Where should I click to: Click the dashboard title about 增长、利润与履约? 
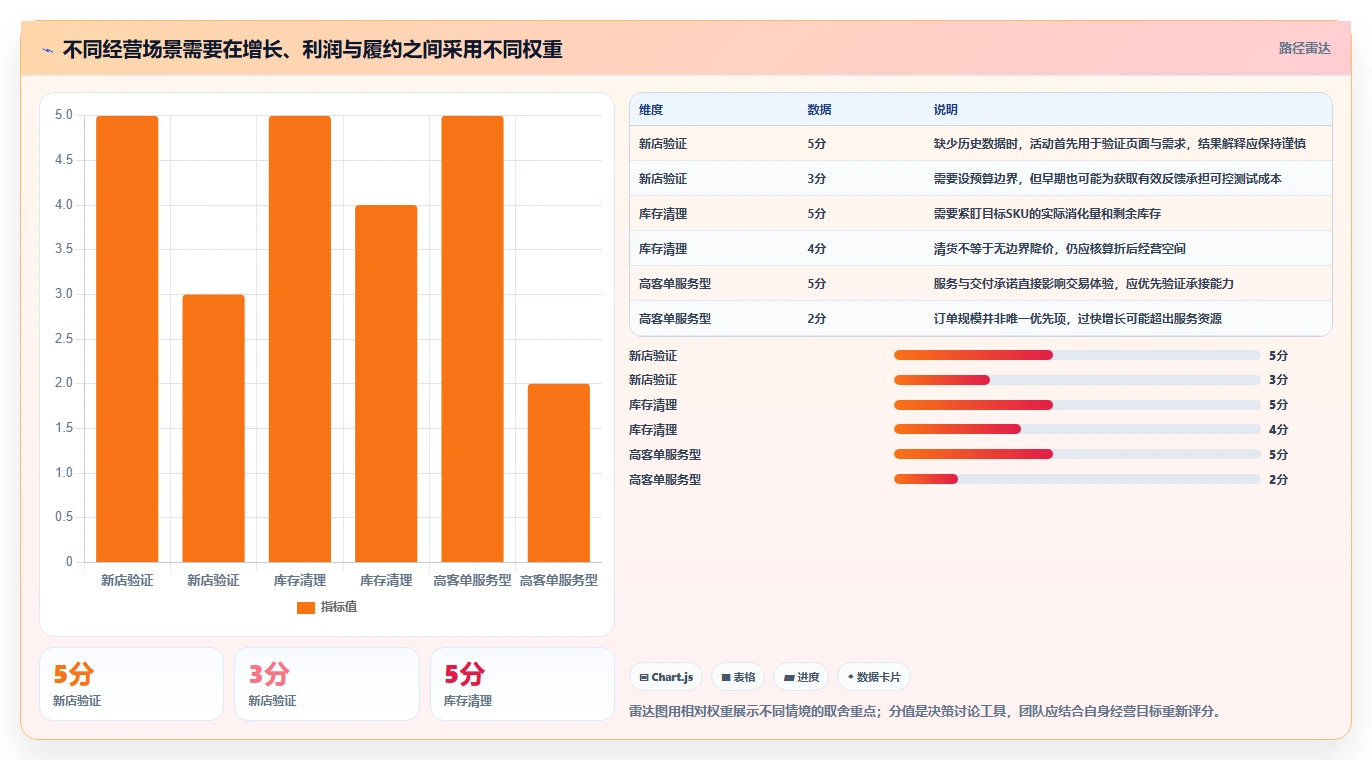[312, 49]
